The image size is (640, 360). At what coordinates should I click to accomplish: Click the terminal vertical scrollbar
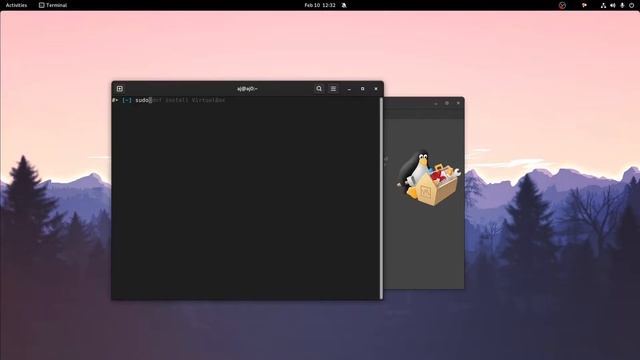(x=381, y=198)
